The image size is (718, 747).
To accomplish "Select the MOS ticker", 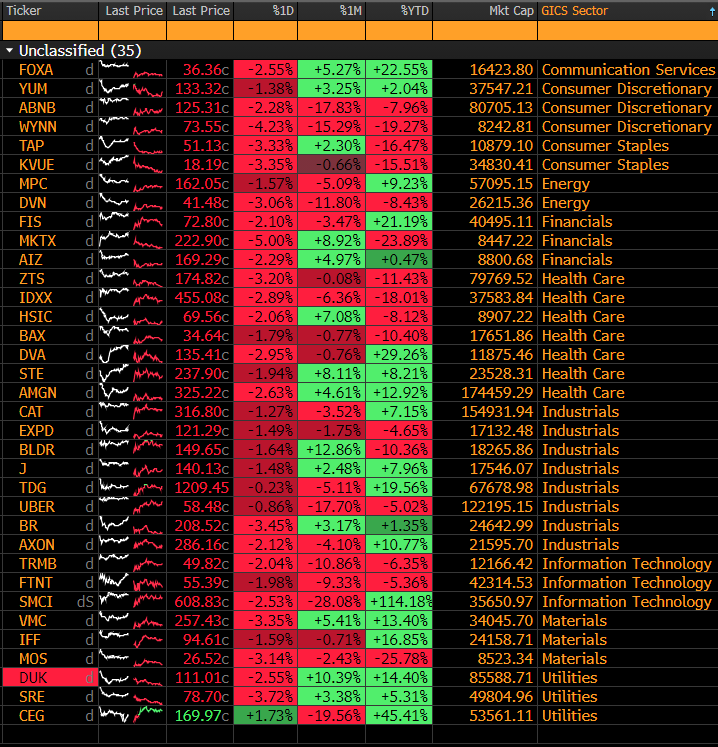I will coord(33,659).
